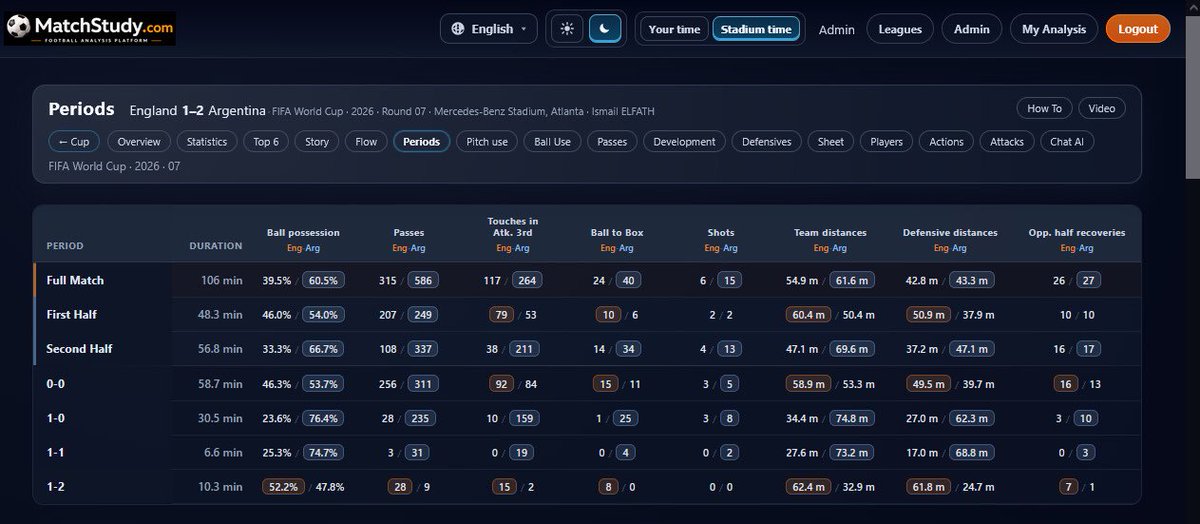The image size is (1200, 524).
Task: Open the Ball Use tab
Action: click(552, 142)
